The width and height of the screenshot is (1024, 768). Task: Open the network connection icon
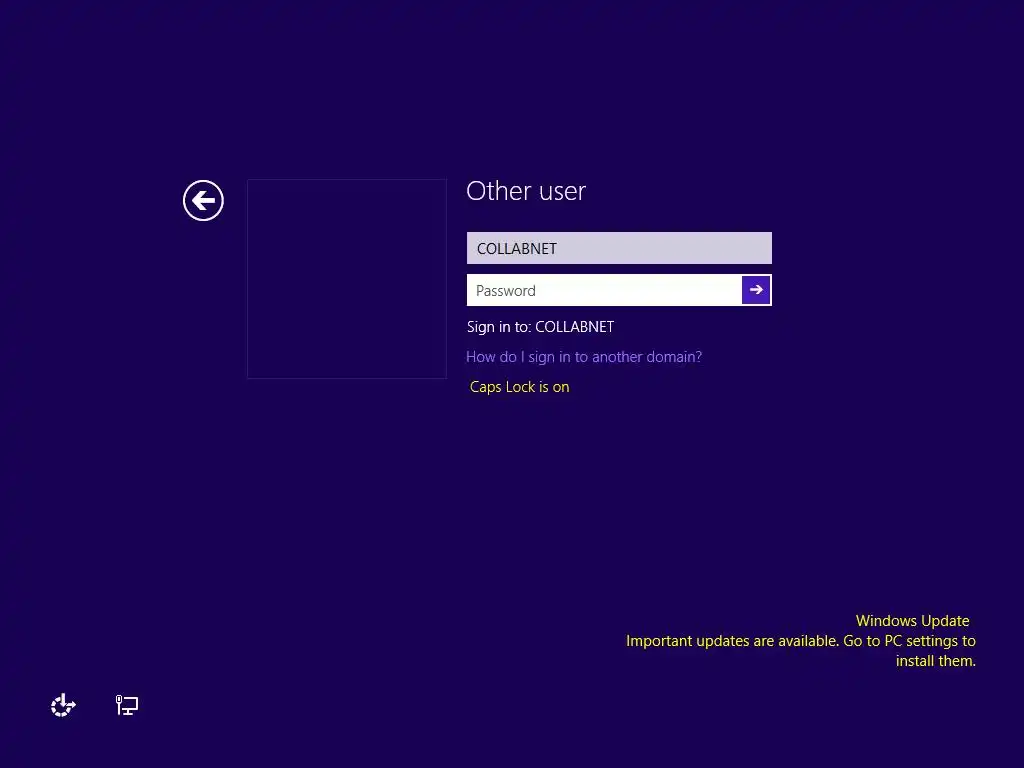[127, 705]
